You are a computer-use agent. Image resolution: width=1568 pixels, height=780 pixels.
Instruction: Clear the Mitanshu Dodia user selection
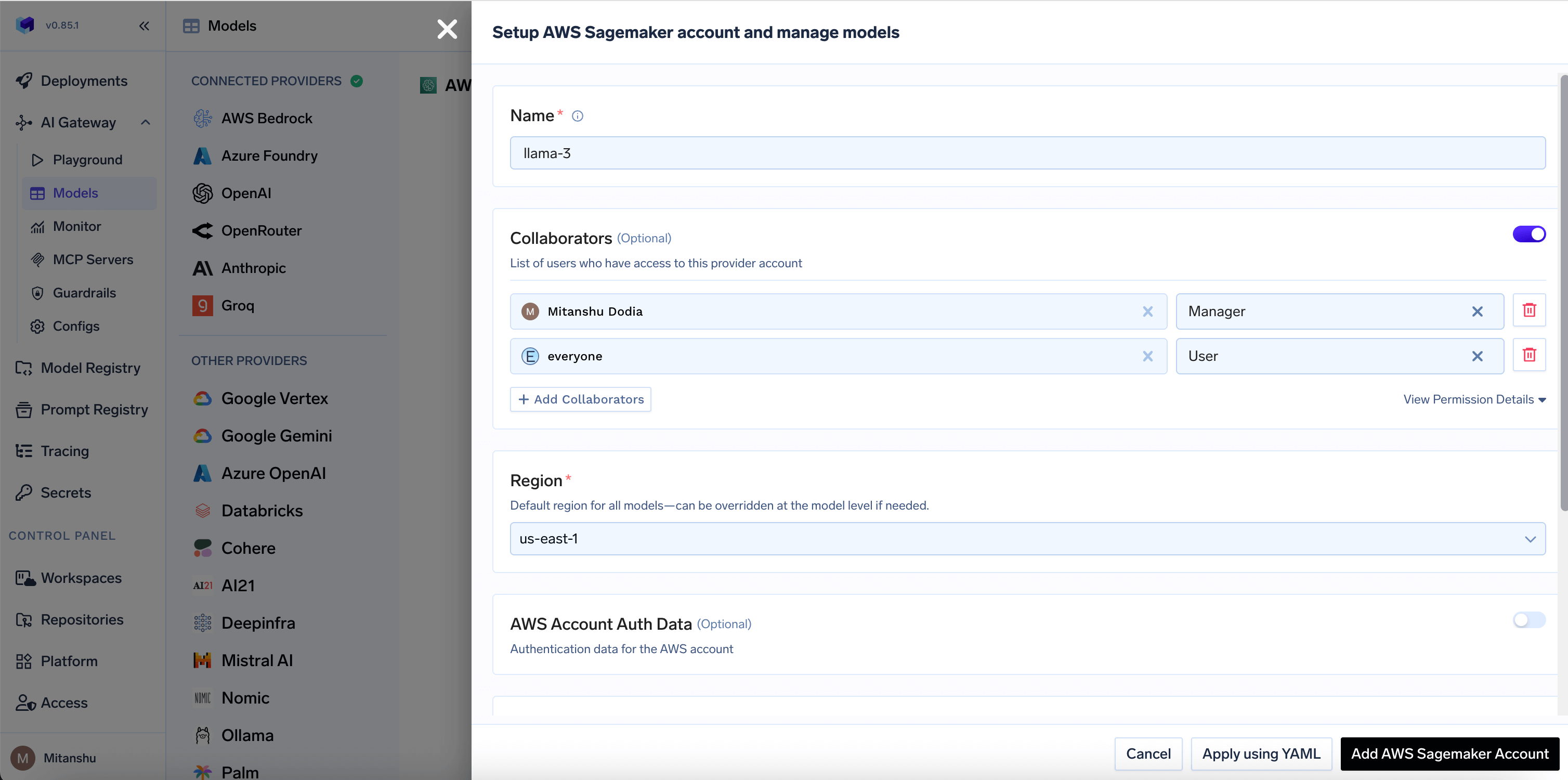pos(1147,311)
